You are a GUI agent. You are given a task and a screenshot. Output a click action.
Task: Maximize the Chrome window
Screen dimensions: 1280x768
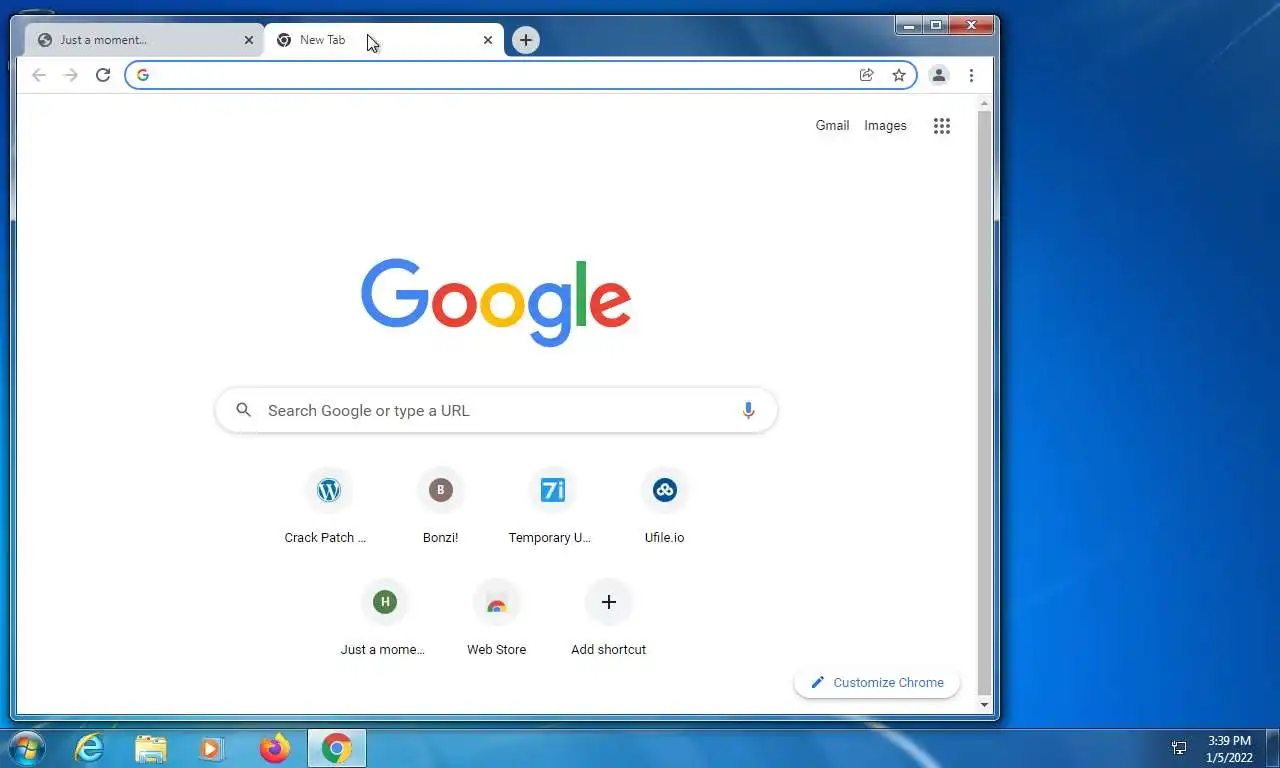936,25
